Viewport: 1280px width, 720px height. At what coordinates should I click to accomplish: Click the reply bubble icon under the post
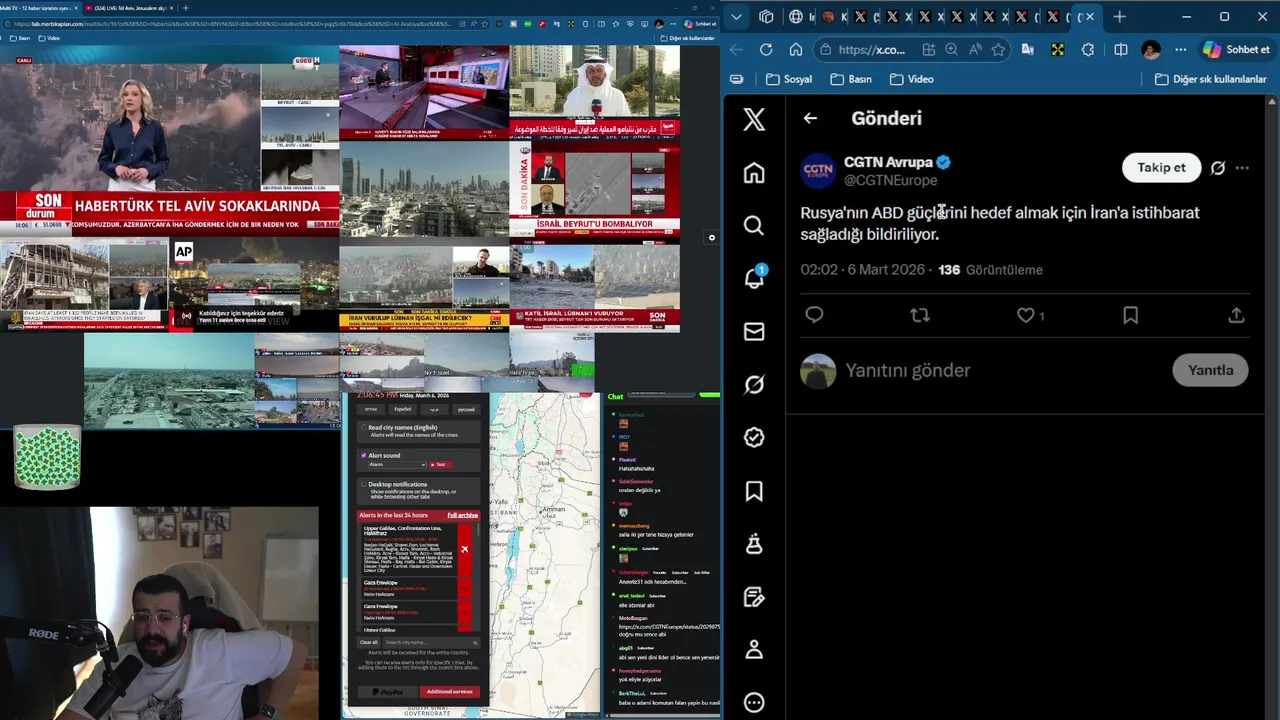(x=814, y=315)
